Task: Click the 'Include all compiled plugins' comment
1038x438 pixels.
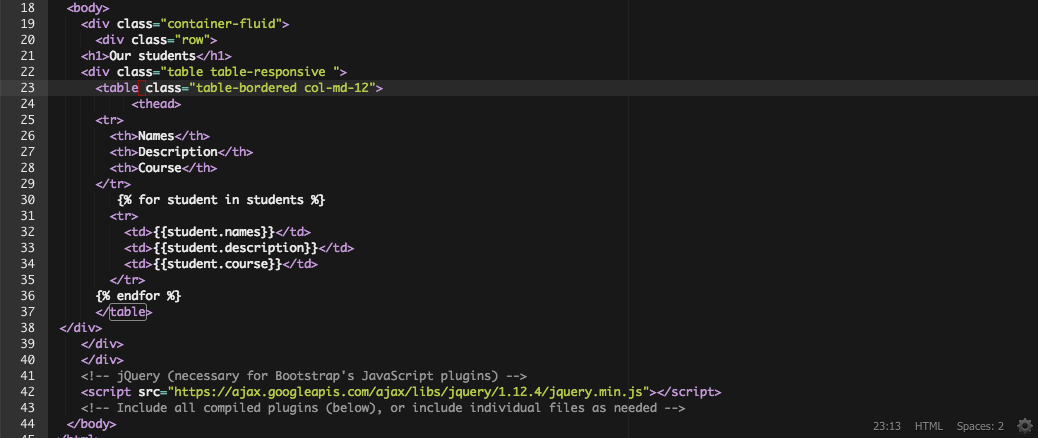Action: [383, 408]
